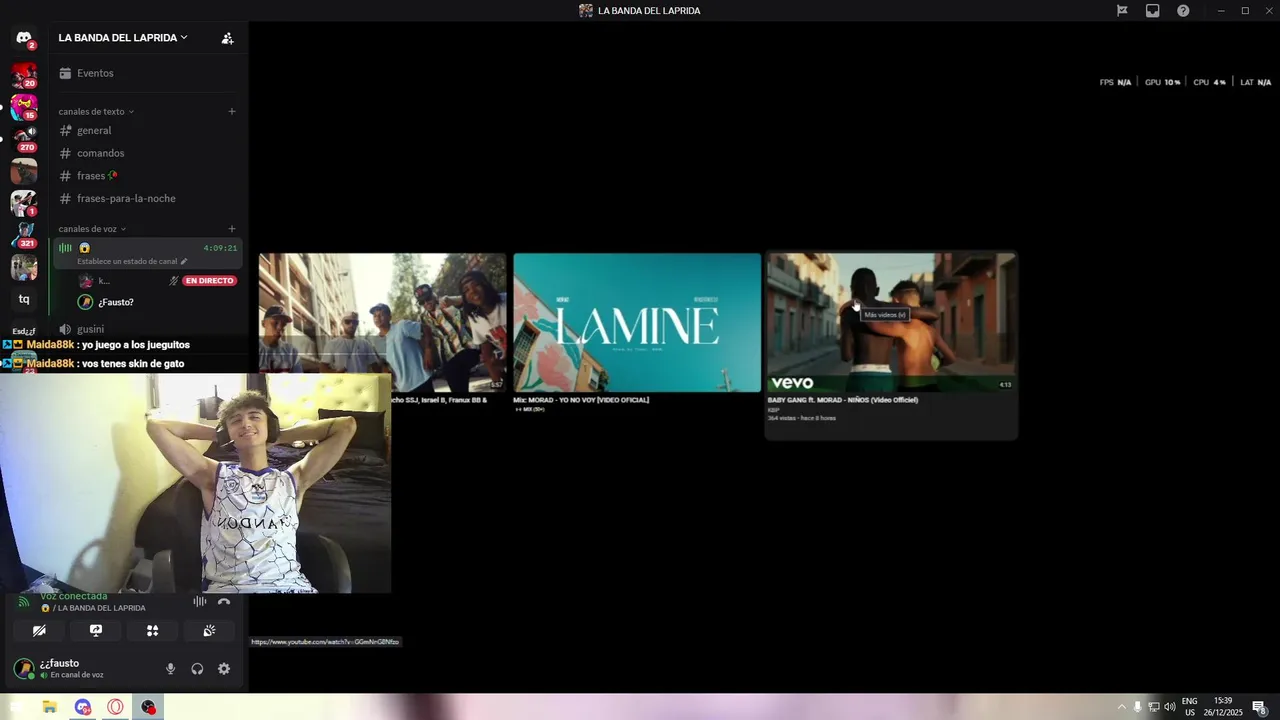1280x720 pixels.
Task: Open server icon with badge 15
Action: tap(24, 107)
